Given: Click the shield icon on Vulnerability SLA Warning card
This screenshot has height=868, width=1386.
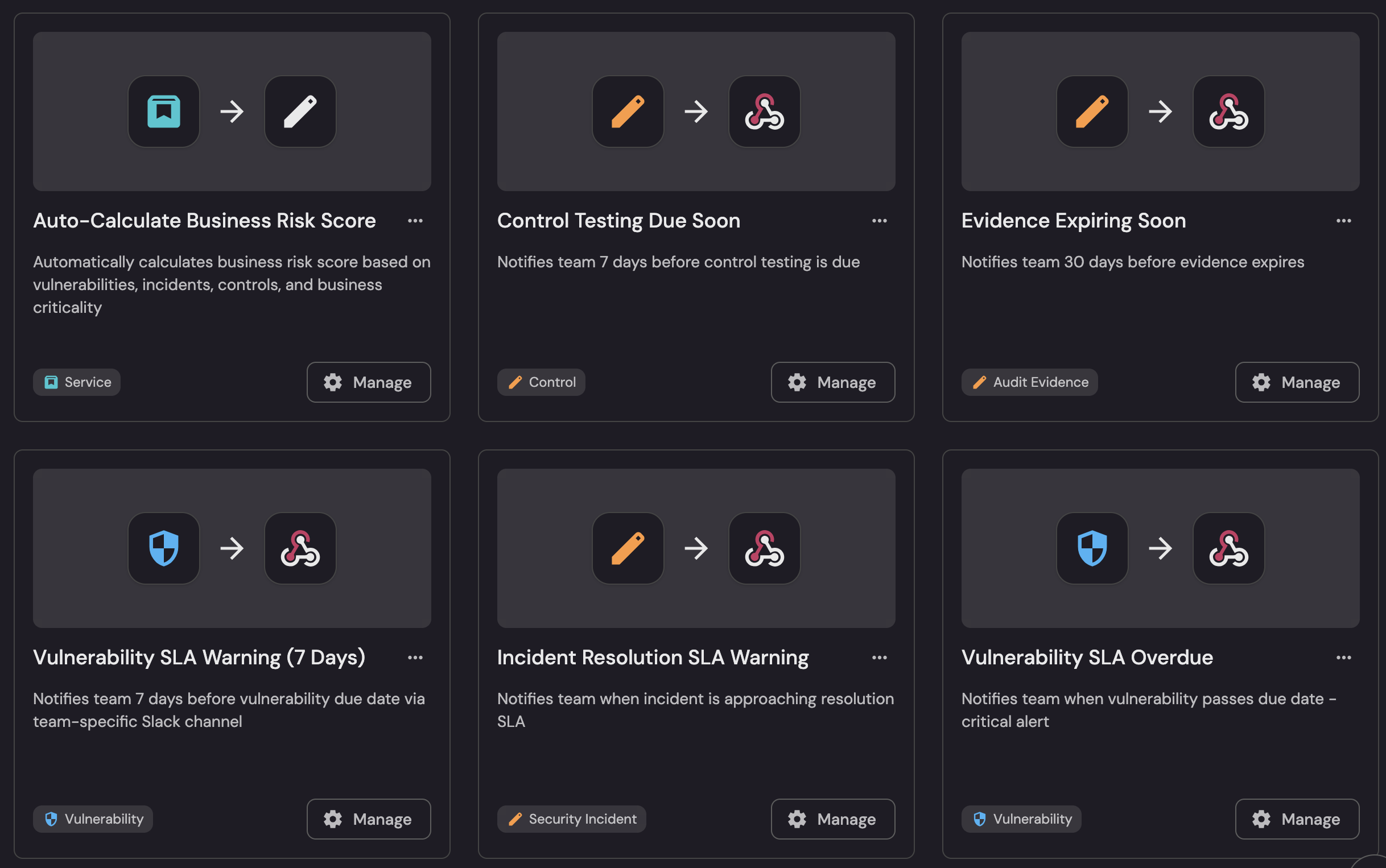Looking at the screenshot, I should pyautogui.click(x=164, y=548).
